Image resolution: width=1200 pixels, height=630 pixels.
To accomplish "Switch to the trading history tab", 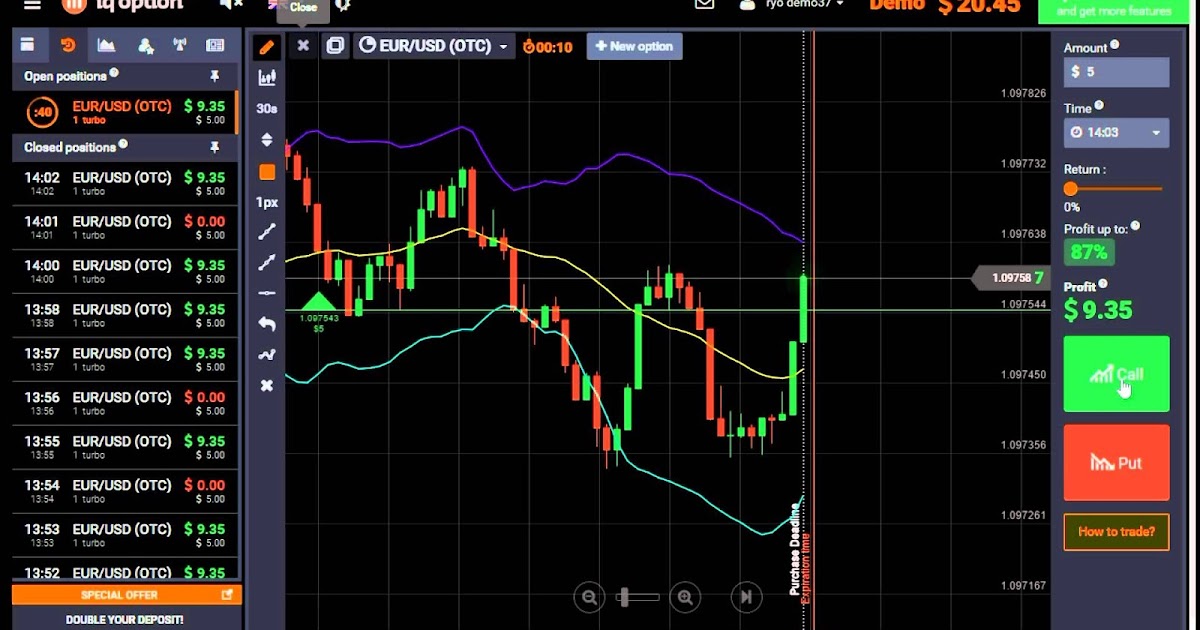I will [68, 45].
